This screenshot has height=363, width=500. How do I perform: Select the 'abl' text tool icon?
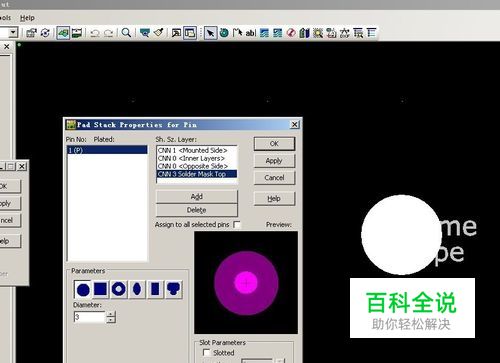coord(251,33)
